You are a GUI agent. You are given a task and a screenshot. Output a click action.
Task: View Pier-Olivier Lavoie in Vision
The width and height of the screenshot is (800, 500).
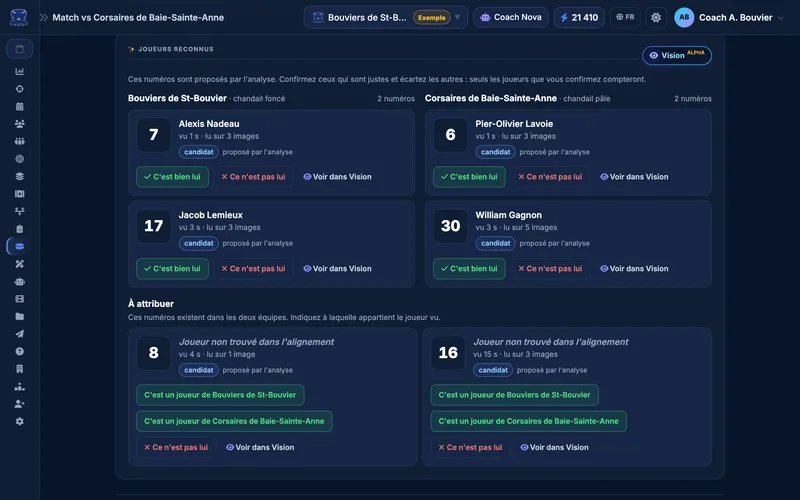[634, 177]
